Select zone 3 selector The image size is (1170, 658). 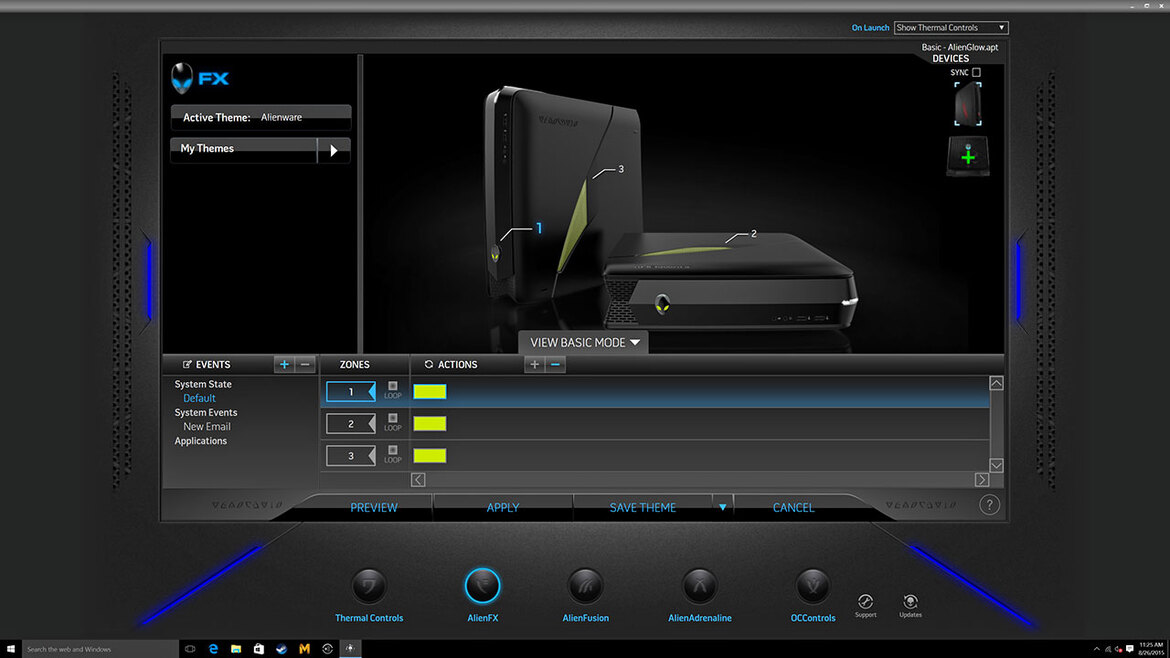pos(351,456)
